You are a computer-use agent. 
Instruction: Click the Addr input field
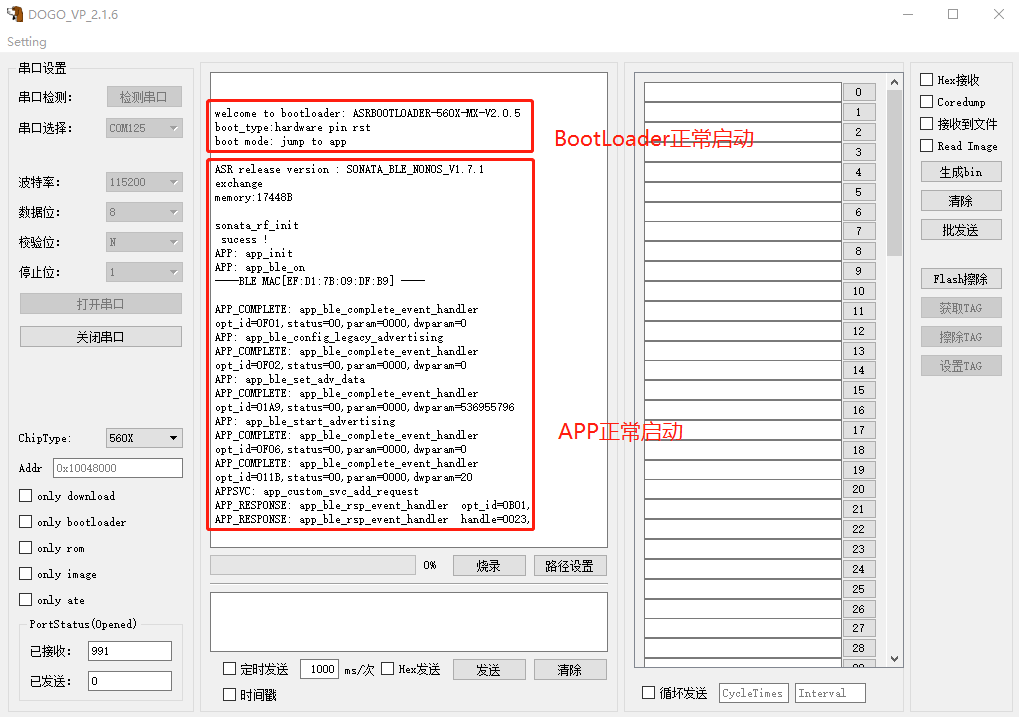click(118, 468)
